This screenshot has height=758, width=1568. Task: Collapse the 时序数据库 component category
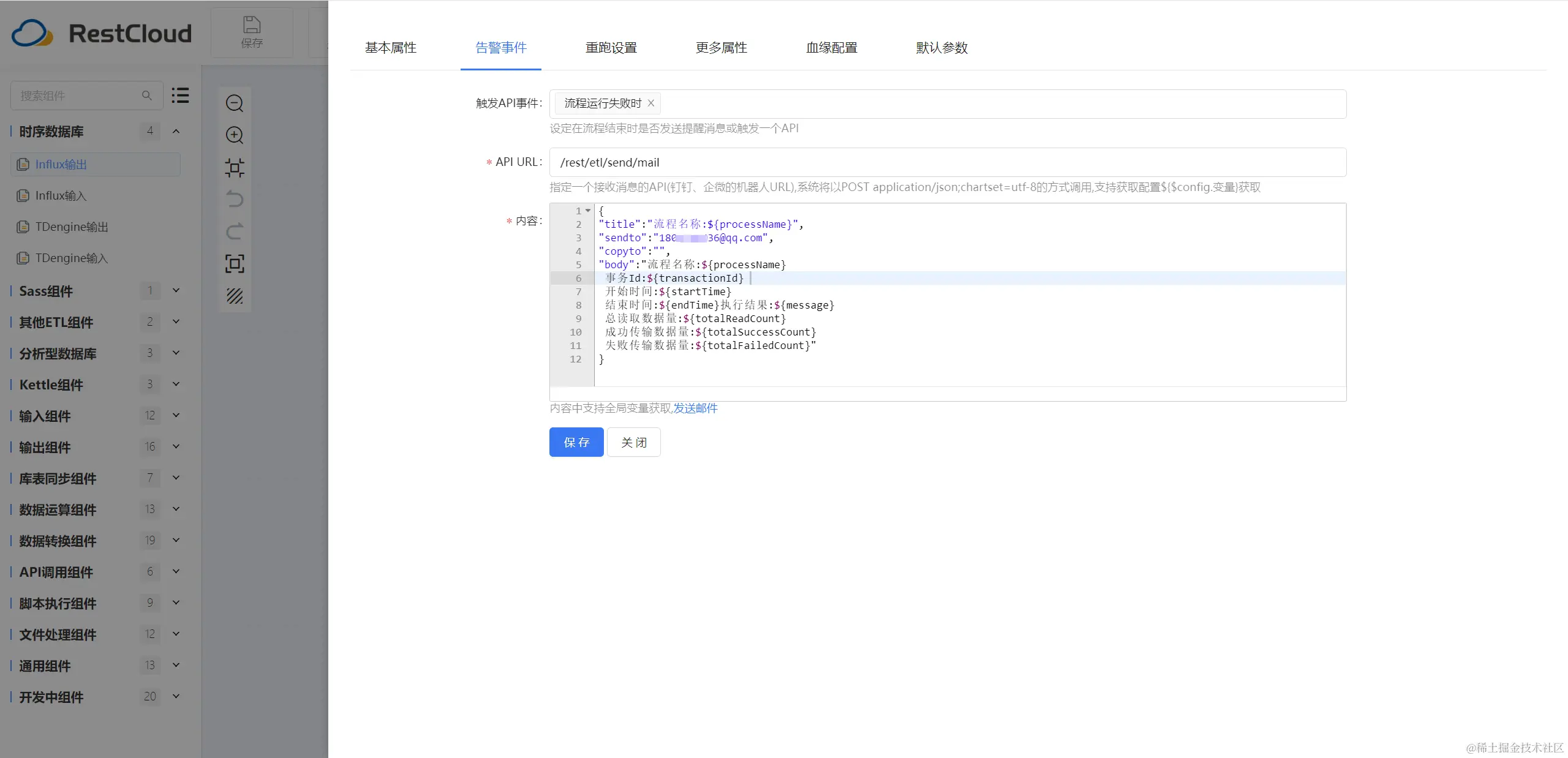176,131
